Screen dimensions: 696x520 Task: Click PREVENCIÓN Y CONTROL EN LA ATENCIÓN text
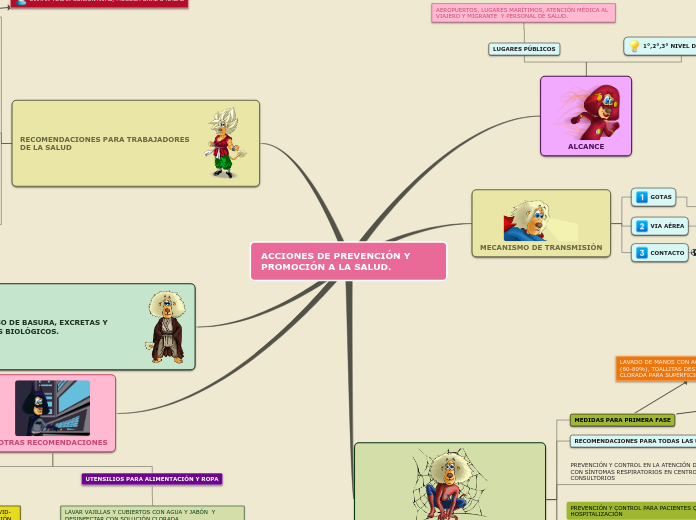click(x=633, y=472)
